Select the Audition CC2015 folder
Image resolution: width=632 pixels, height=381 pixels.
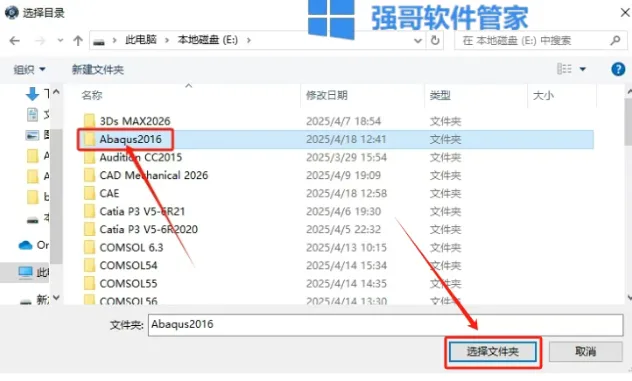[x=141, y=158]
